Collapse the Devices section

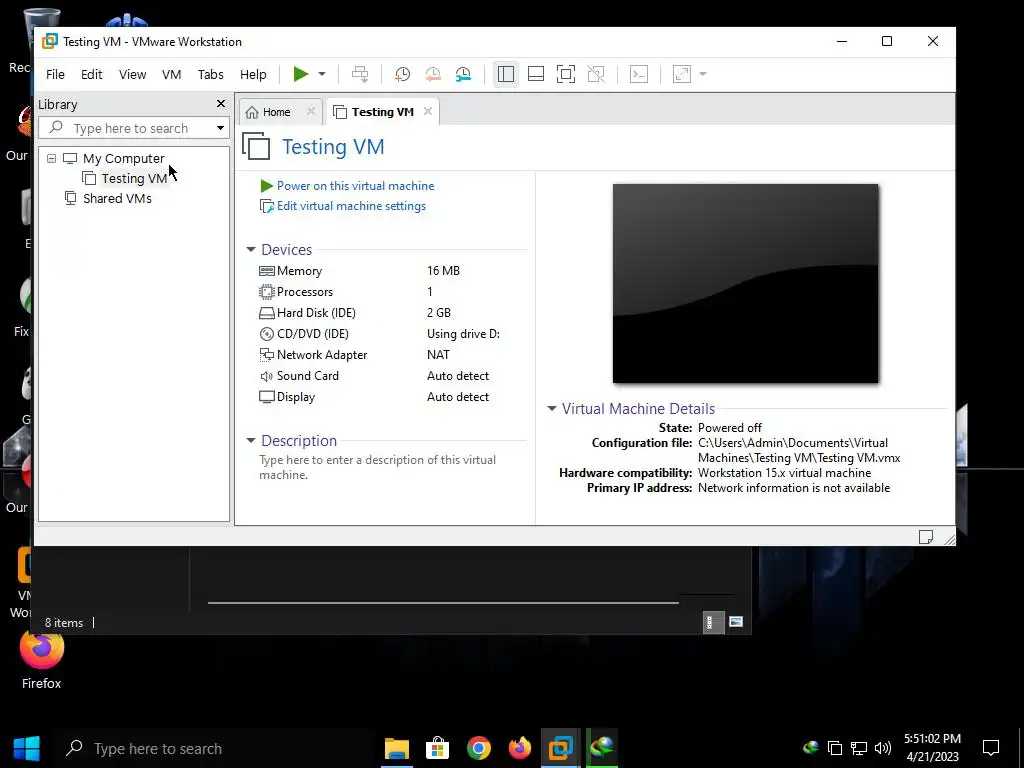[251, 250]
